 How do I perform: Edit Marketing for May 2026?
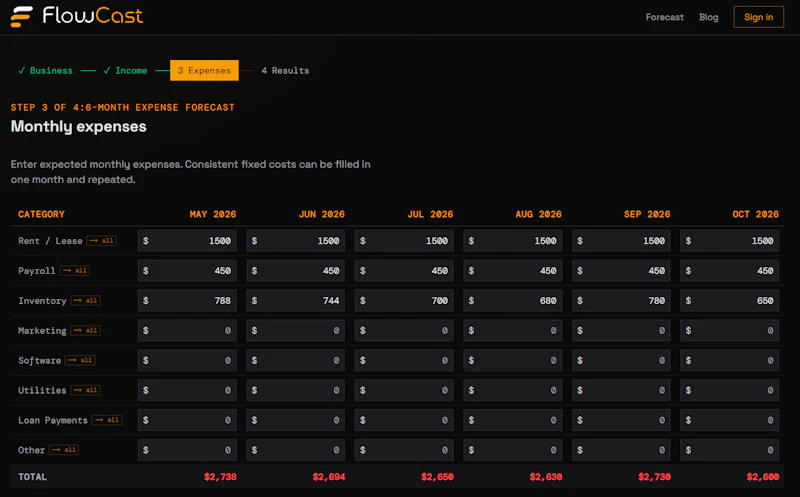(187, 331)
